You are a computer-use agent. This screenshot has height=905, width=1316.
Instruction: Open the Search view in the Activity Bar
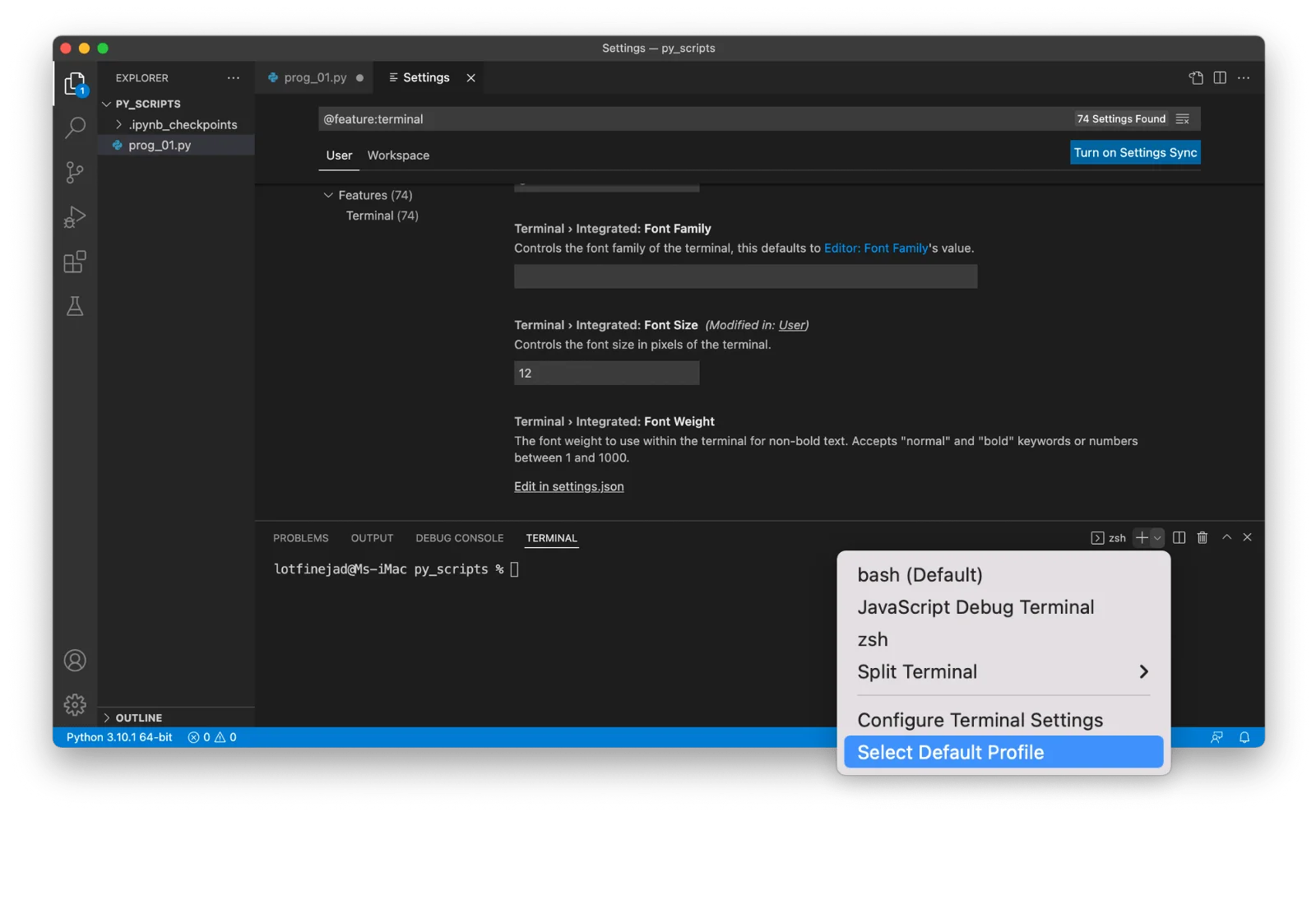click(75, 128)
